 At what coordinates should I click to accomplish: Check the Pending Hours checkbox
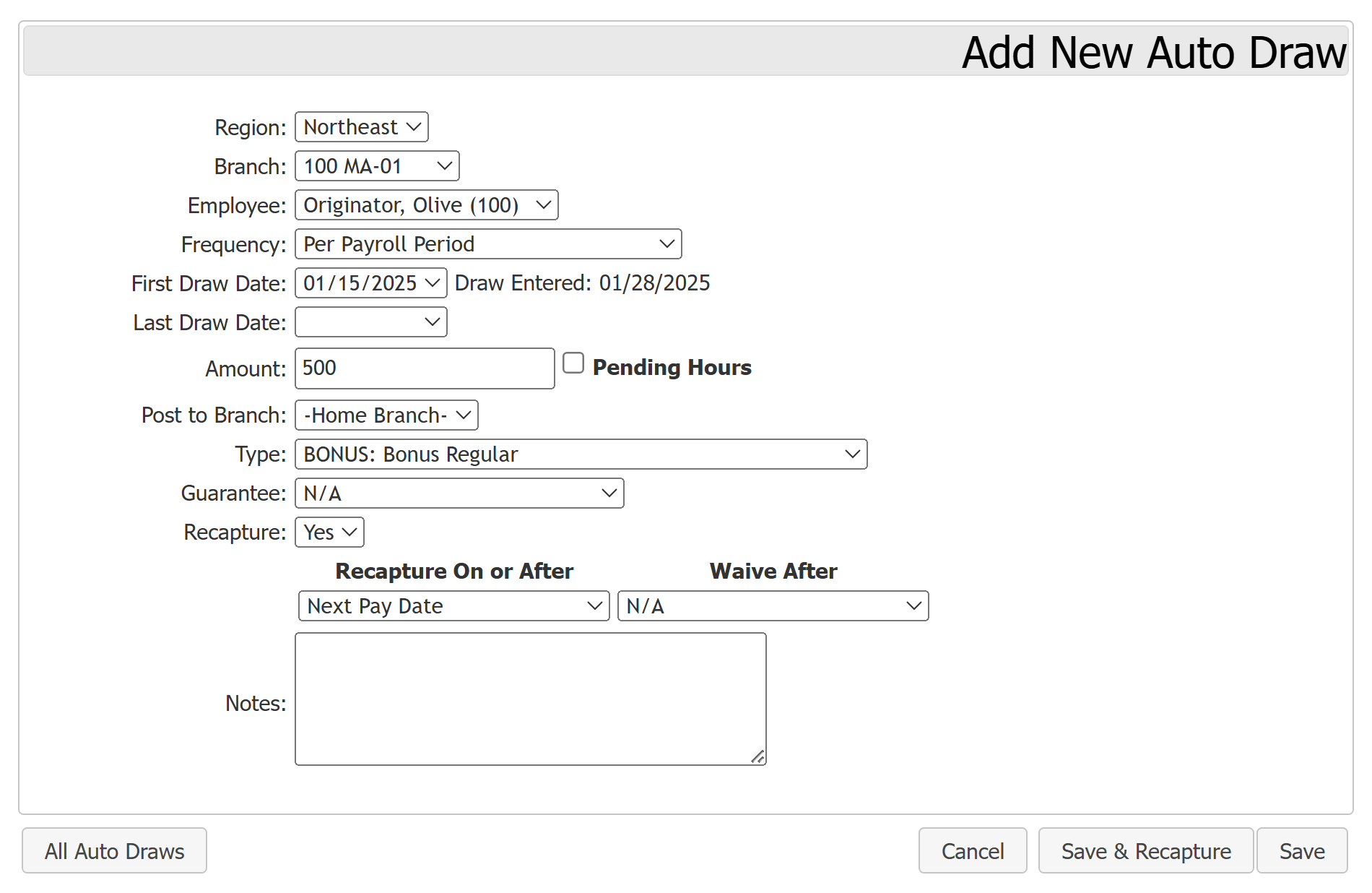(573, 363)
